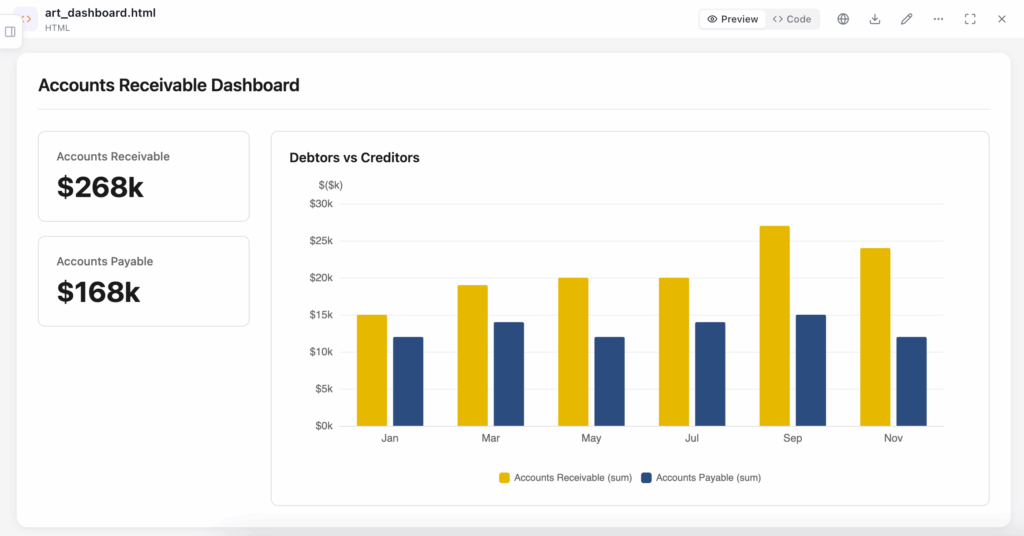Click the Debtors vs Creditors chart title
The height and width of the screenshot is (536, 1024).
tap(355, 157)
